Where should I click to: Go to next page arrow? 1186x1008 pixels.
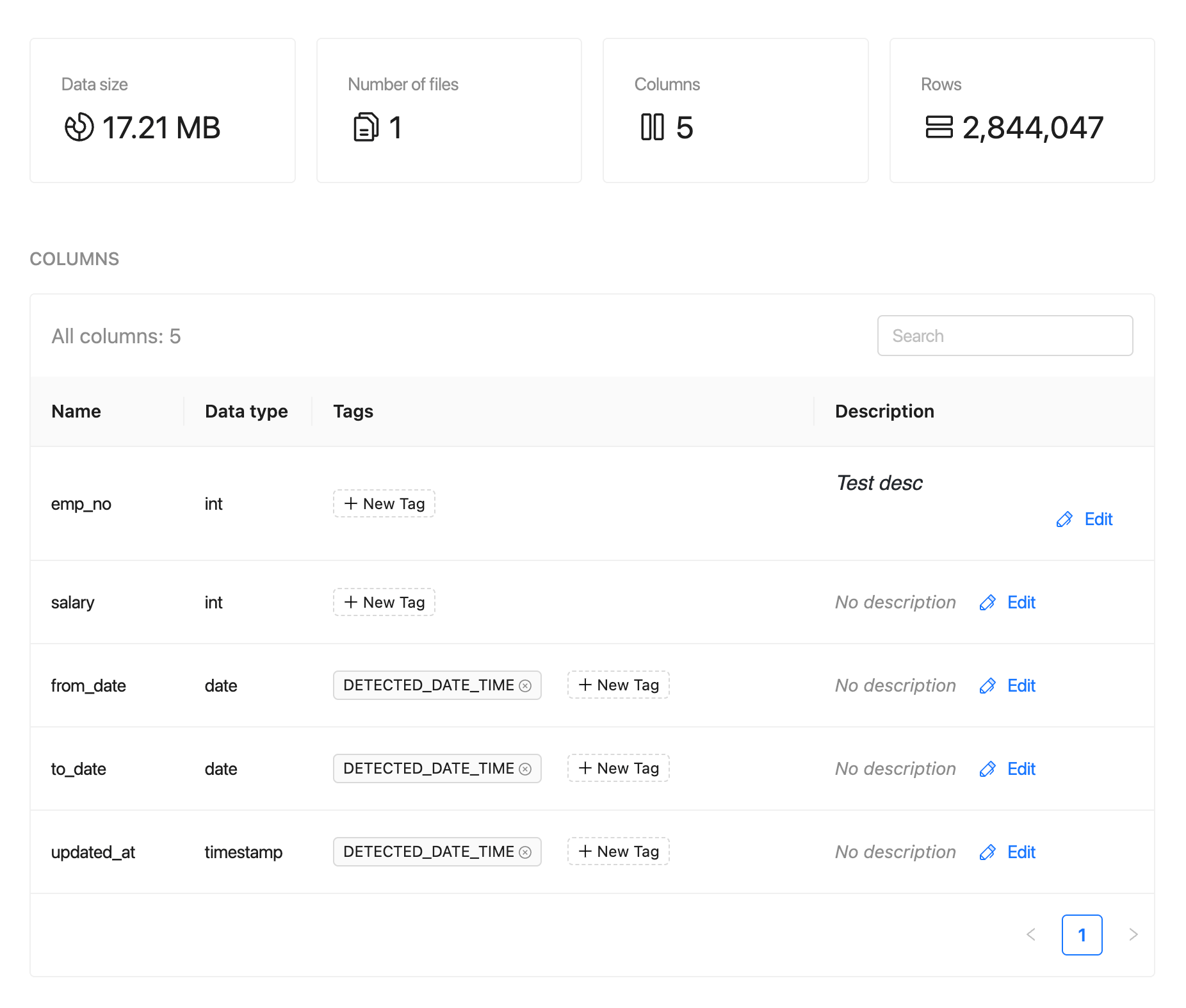tap(1133, 935)
